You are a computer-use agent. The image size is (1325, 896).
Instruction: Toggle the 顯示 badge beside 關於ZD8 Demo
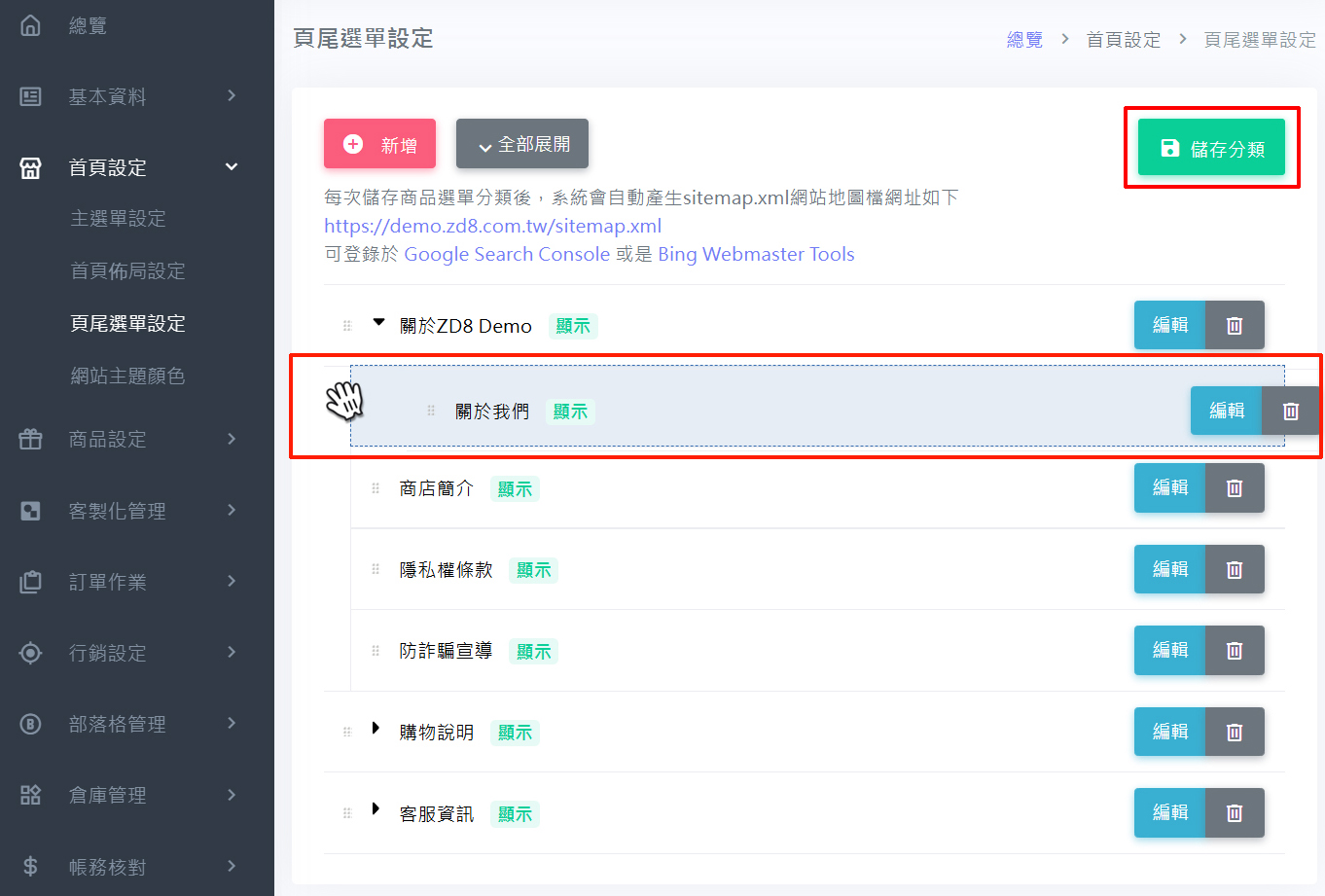tap(572, 326)
